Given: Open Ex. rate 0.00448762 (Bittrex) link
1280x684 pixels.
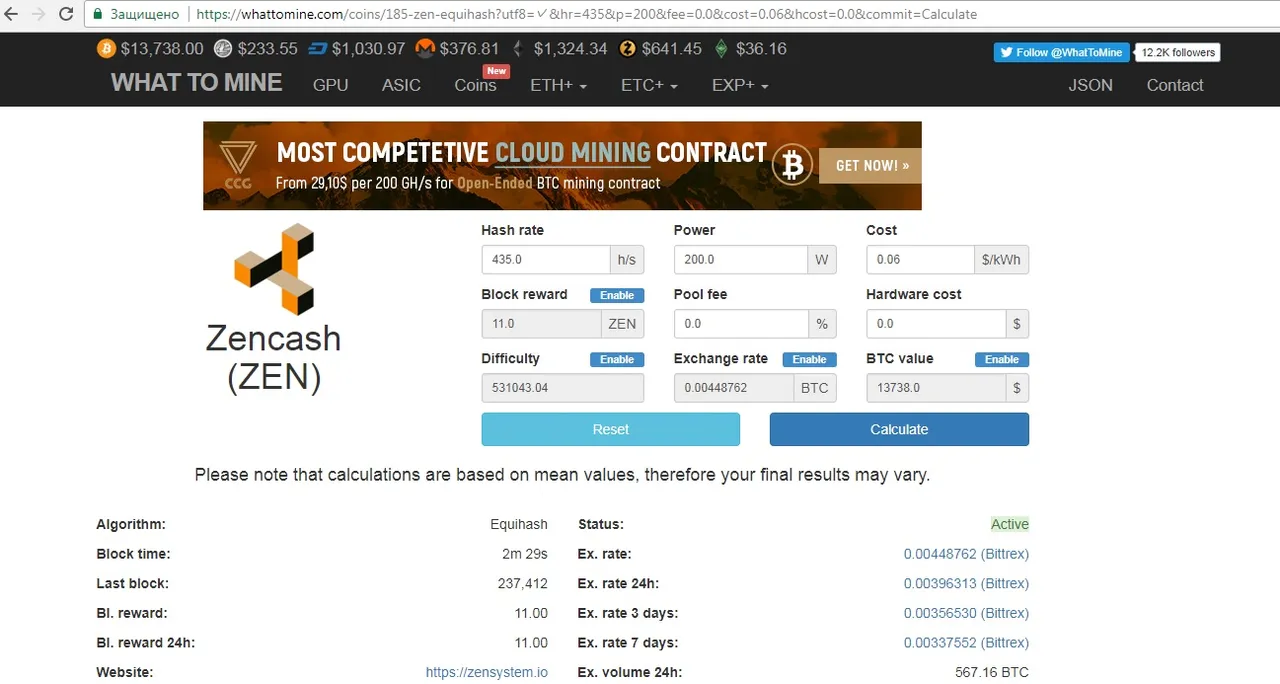Looking at the screenshot, I should click(x=966, y=554).
